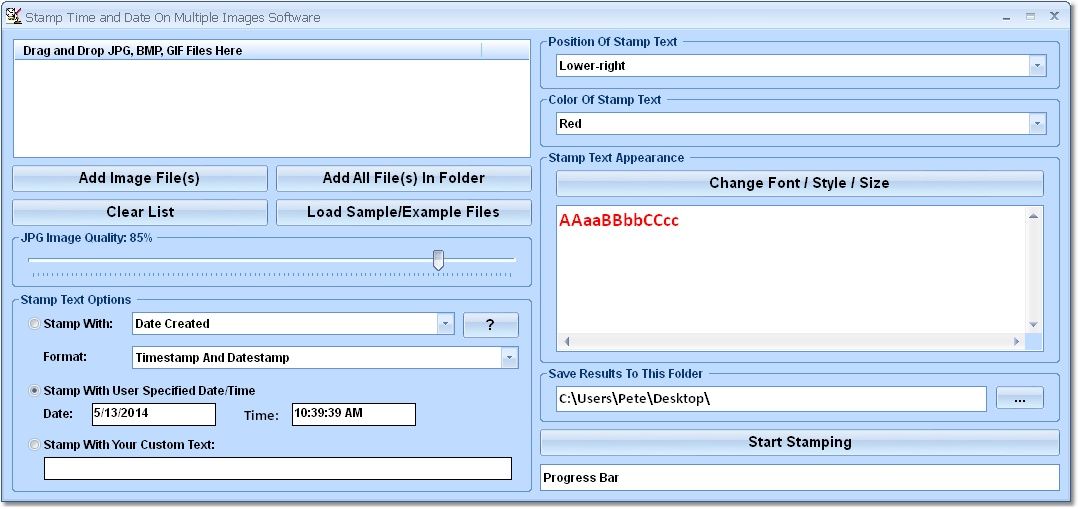Click the Date field showing 5/13/2014

click(153, 414)
